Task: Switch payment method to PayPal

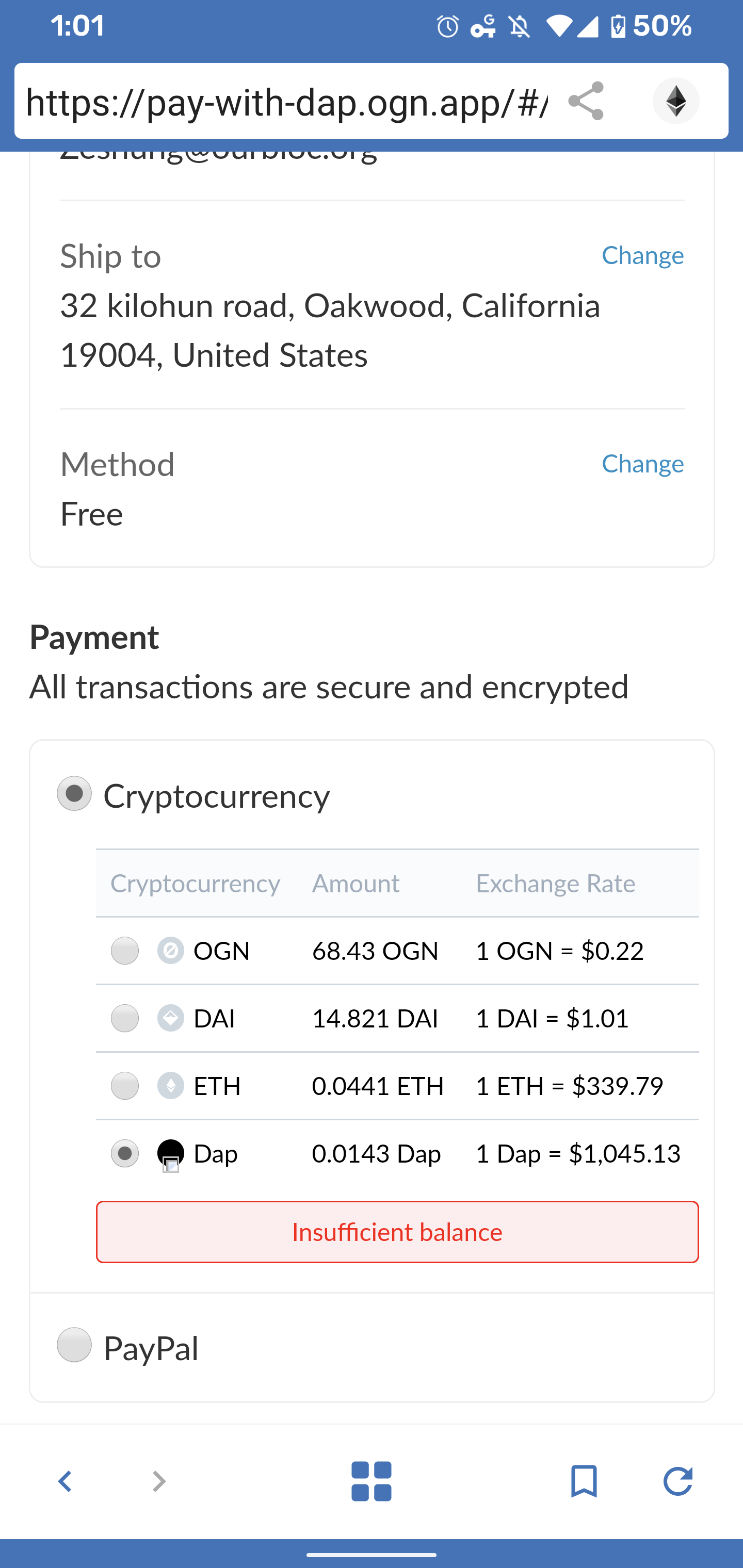Action: click(x=74, y=1346)
